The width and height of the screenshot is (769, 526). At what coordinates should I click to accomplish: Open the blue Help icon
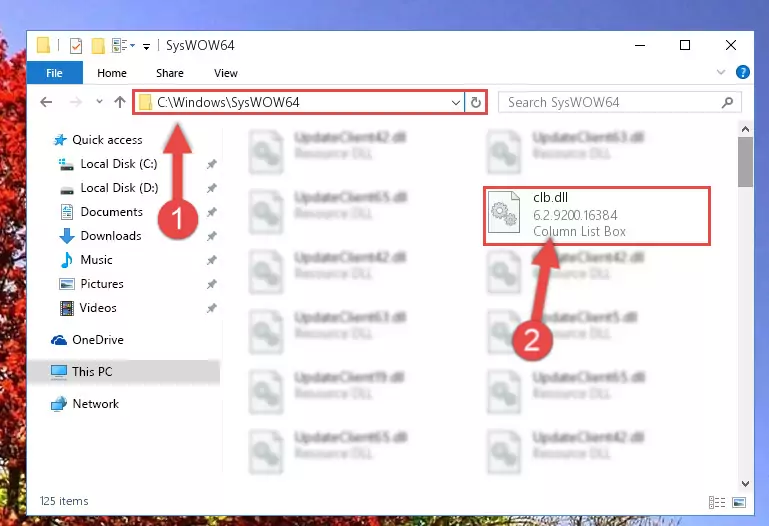pos(743,72)
